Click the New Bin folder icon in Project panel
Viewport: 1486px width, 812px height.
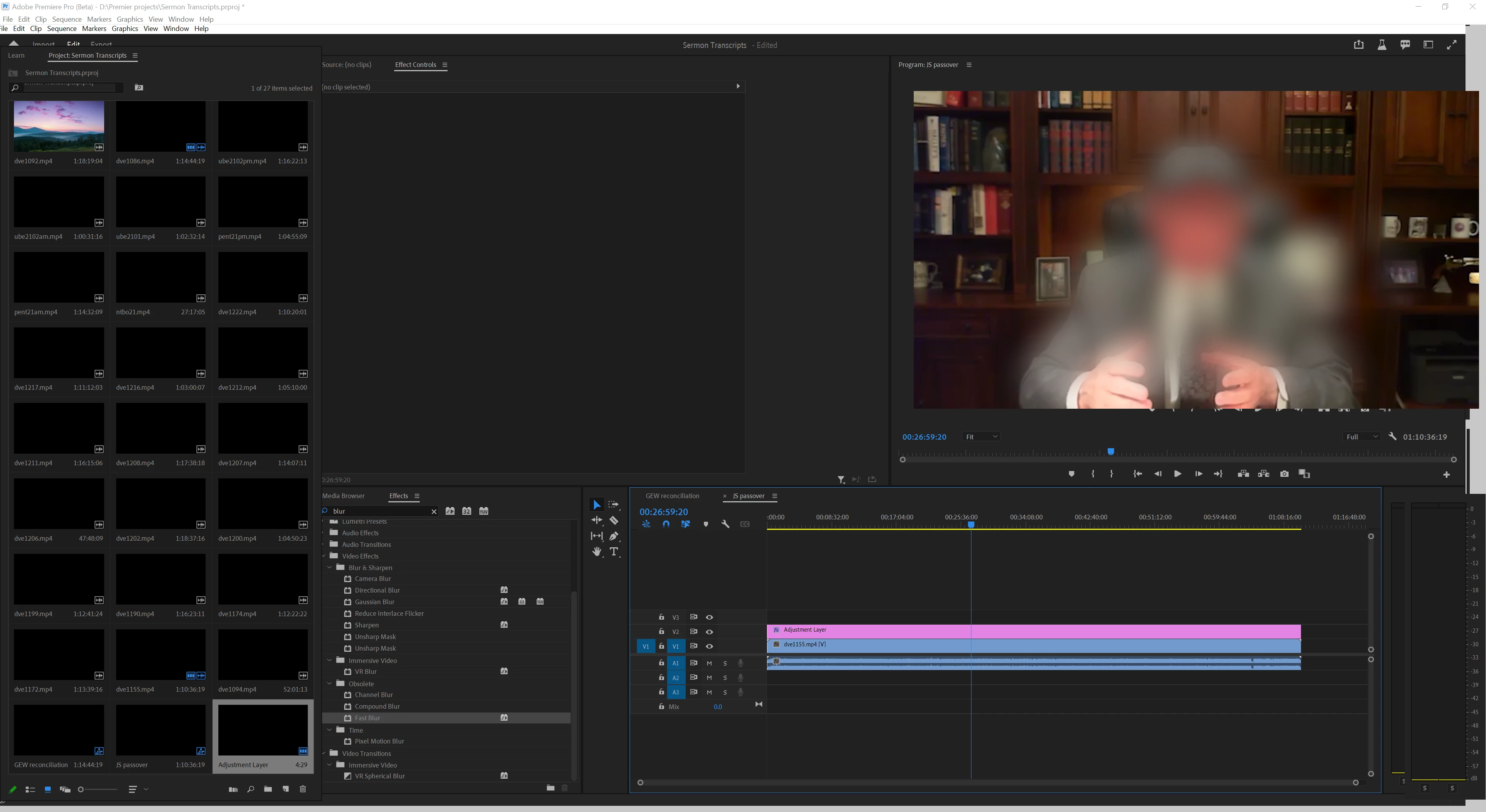(x=268, y=790)
